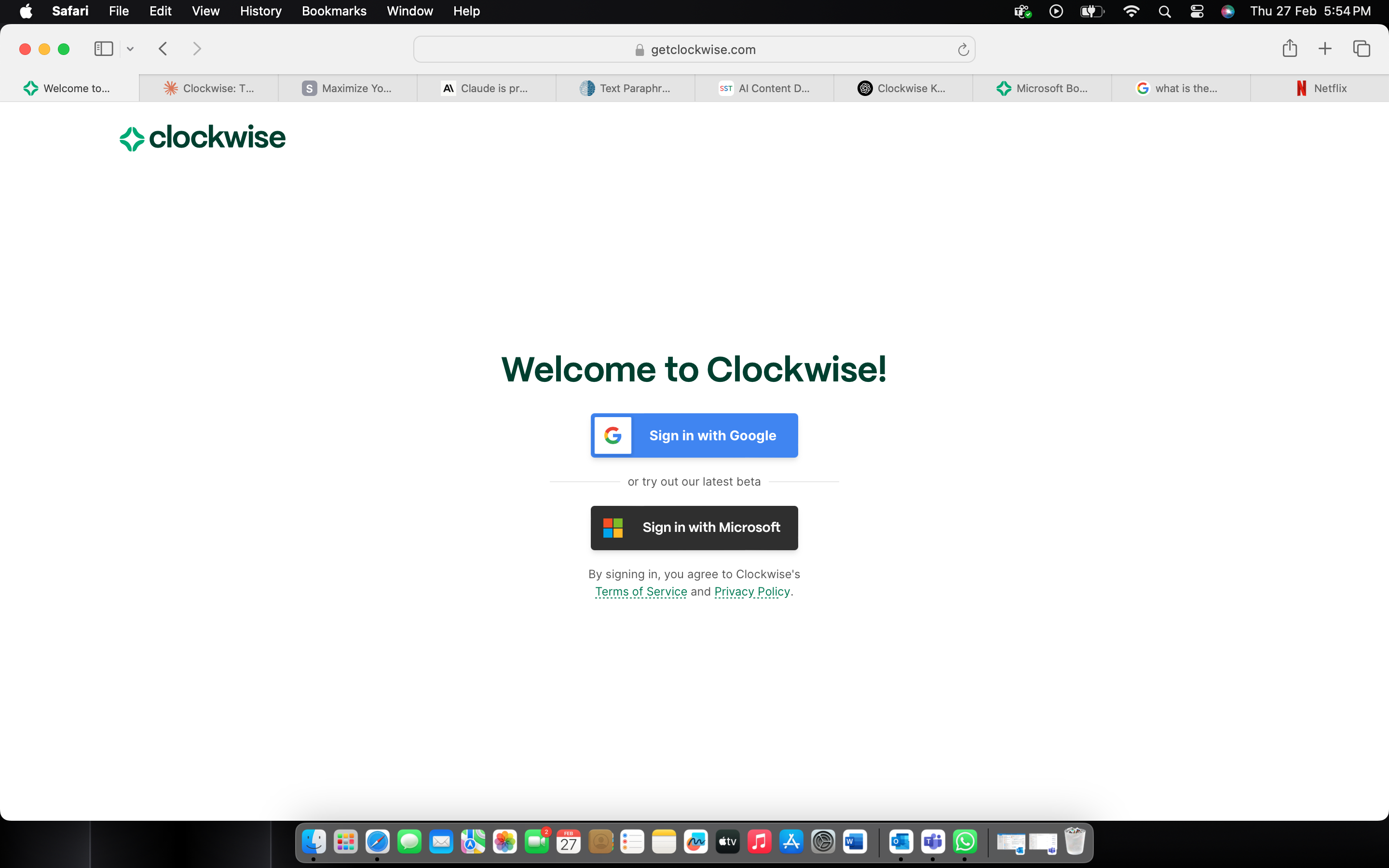The width and height of the screenshot is (1389, 868).
Task: Expand the sidebar tab group dropdown arrow
Action: [x=130, y=49]
